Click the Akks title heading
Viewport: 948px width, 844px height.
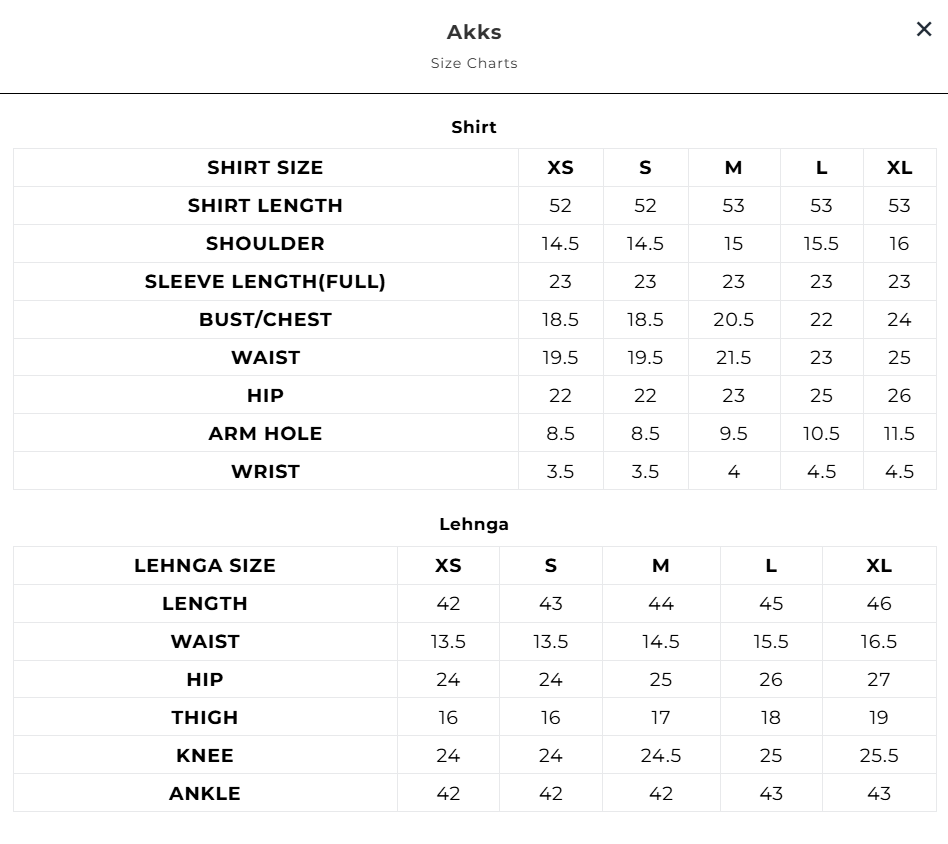[x=474, y=32]
